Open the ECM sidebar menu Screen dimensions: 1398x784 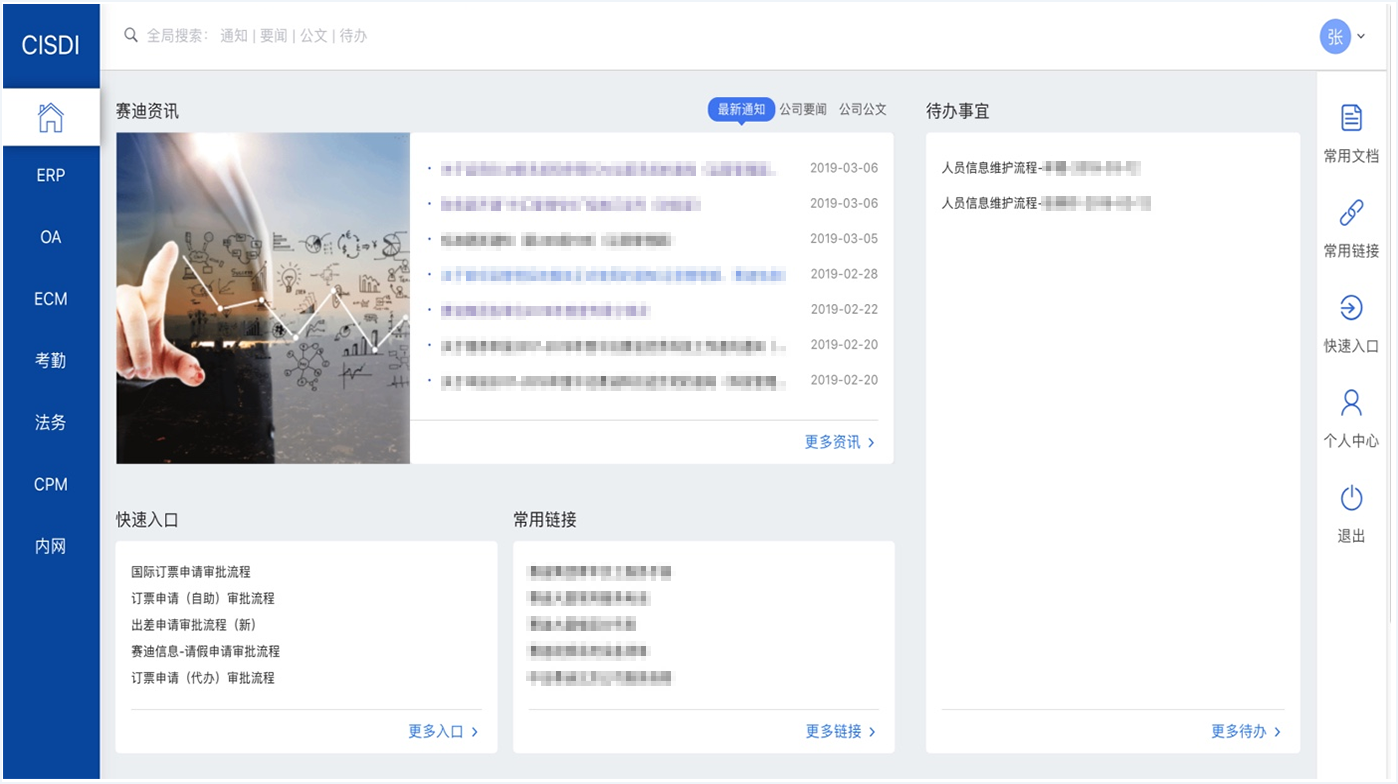click(x=50, y=299)
